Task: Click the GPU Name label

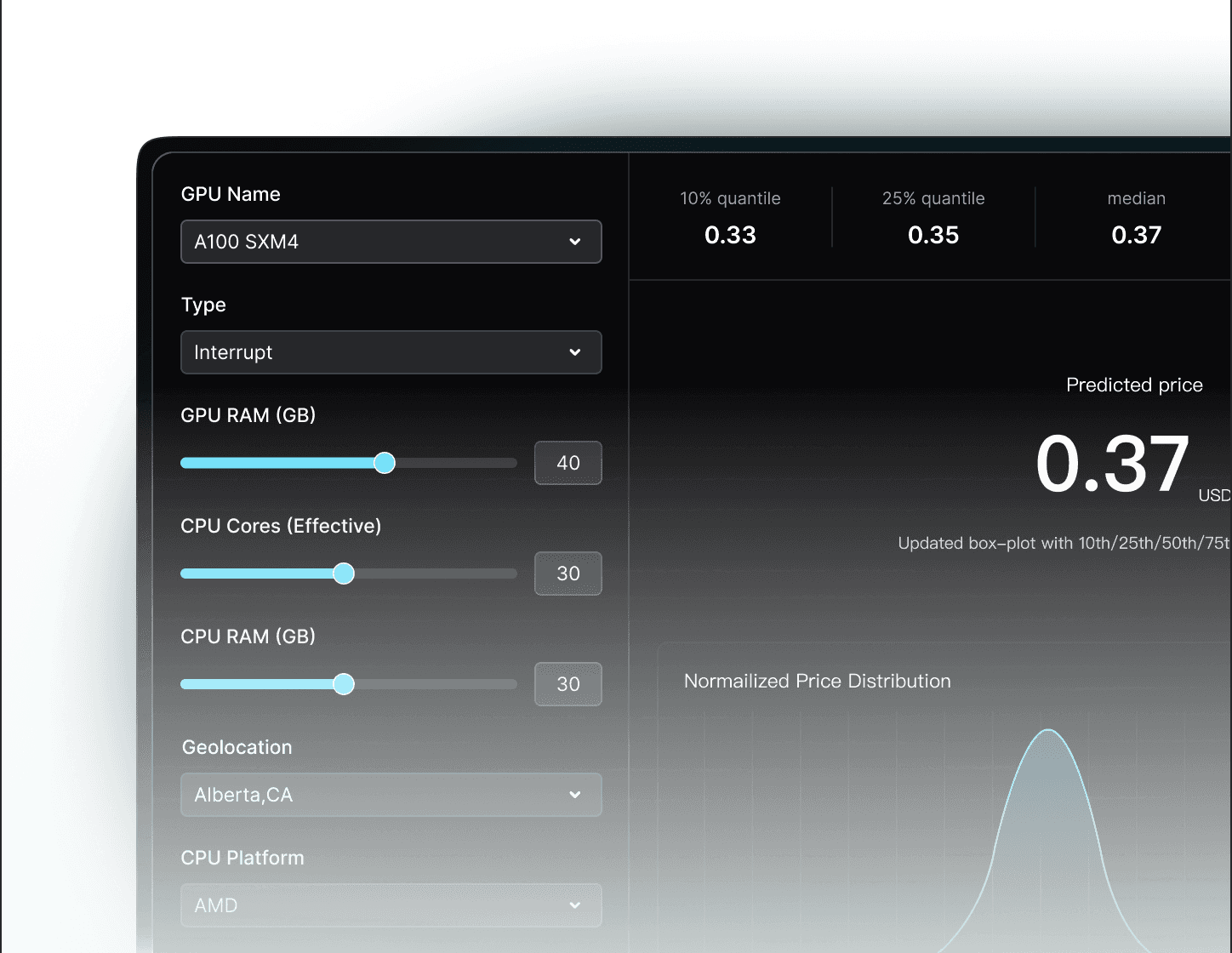Action: (231, 194)
